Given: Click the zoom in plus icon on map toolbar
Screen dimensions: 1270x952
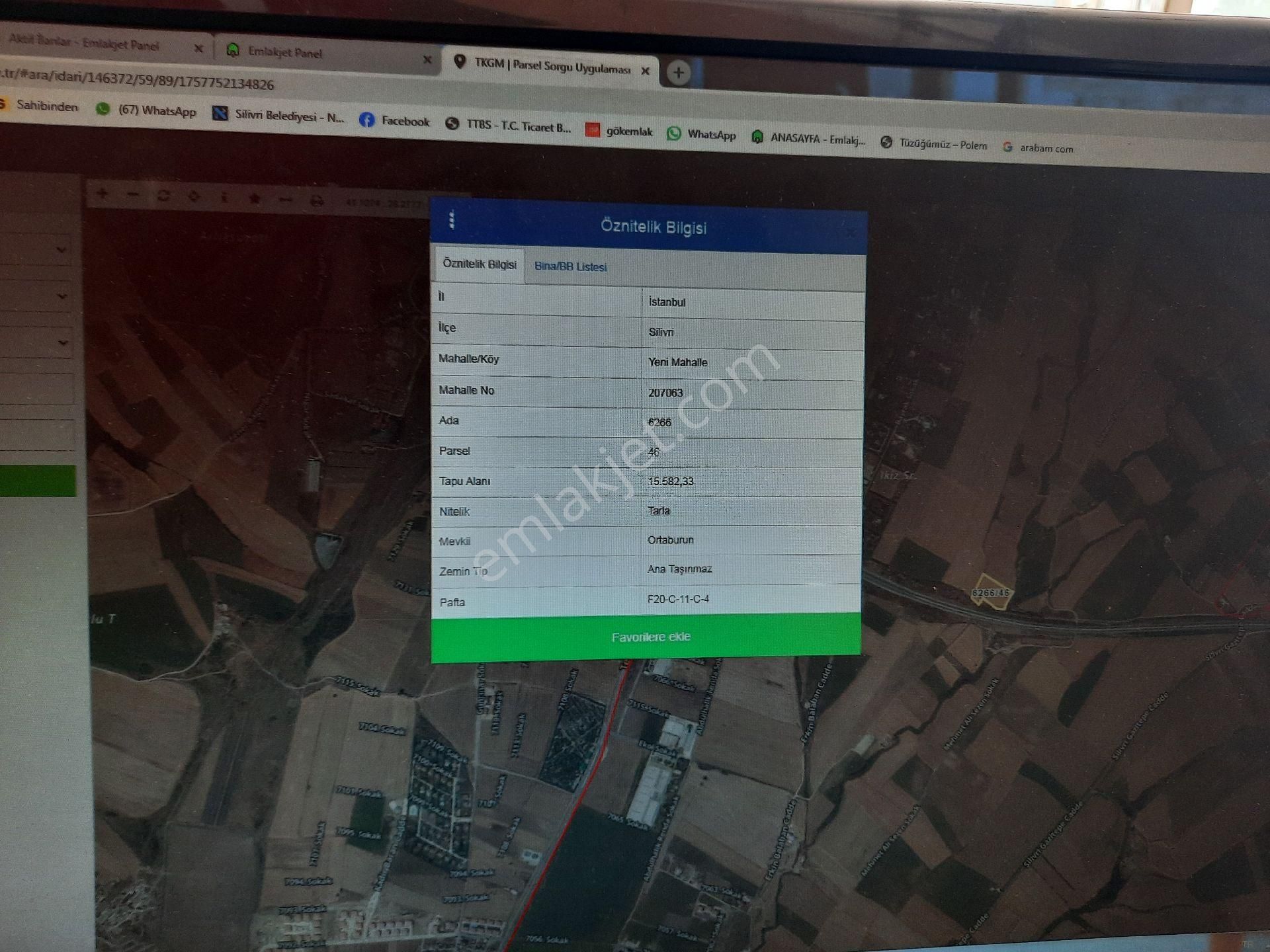Looking at the screenshot, I should [x=103, y=194].
